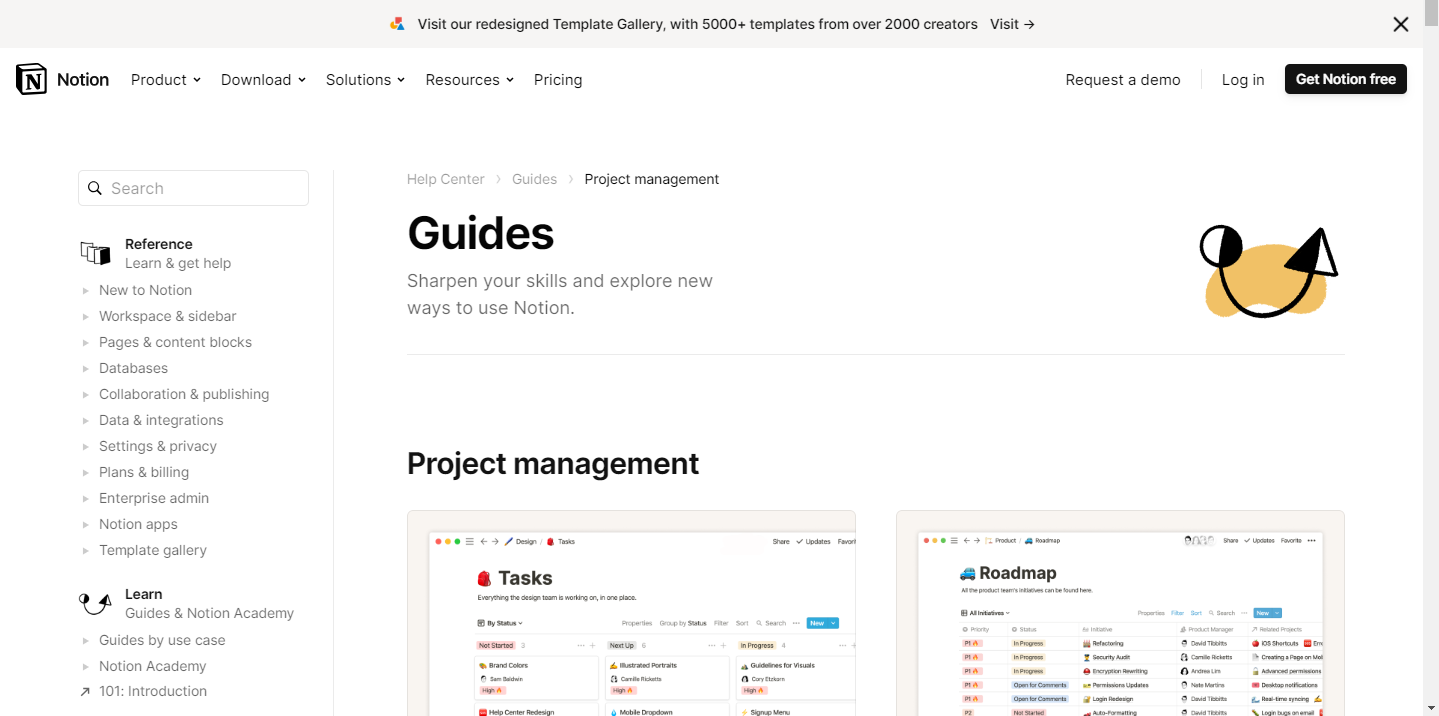Click the Guides header illustration

[x=1268, y=272]
